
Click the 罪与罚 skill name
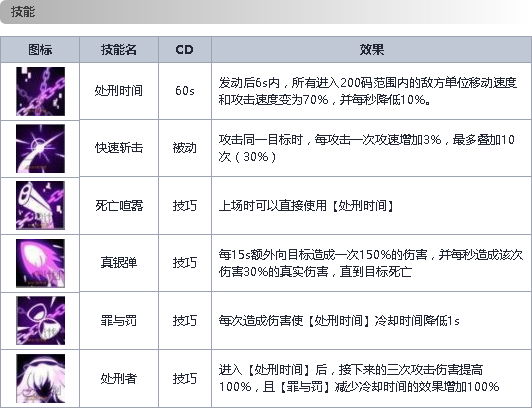click(x=119, y=320)
